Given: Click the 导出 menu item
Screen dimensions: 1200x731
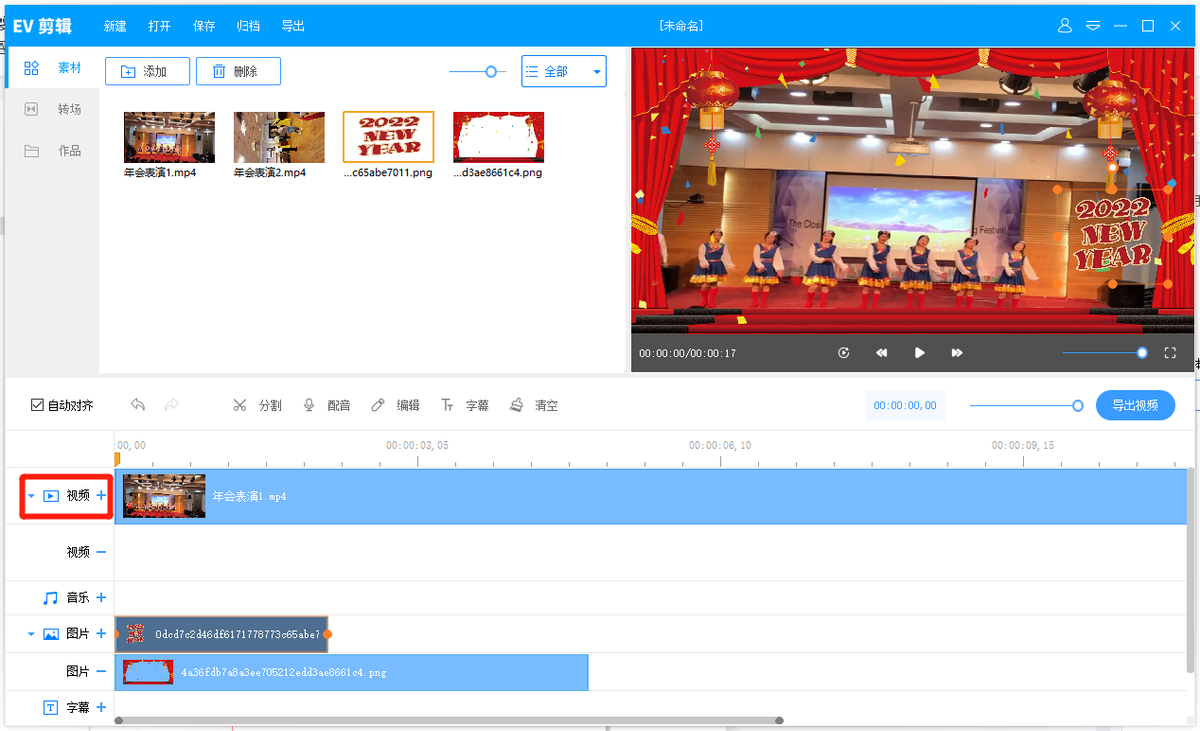Looking at the screenshot, I should [x=293, y=26].
